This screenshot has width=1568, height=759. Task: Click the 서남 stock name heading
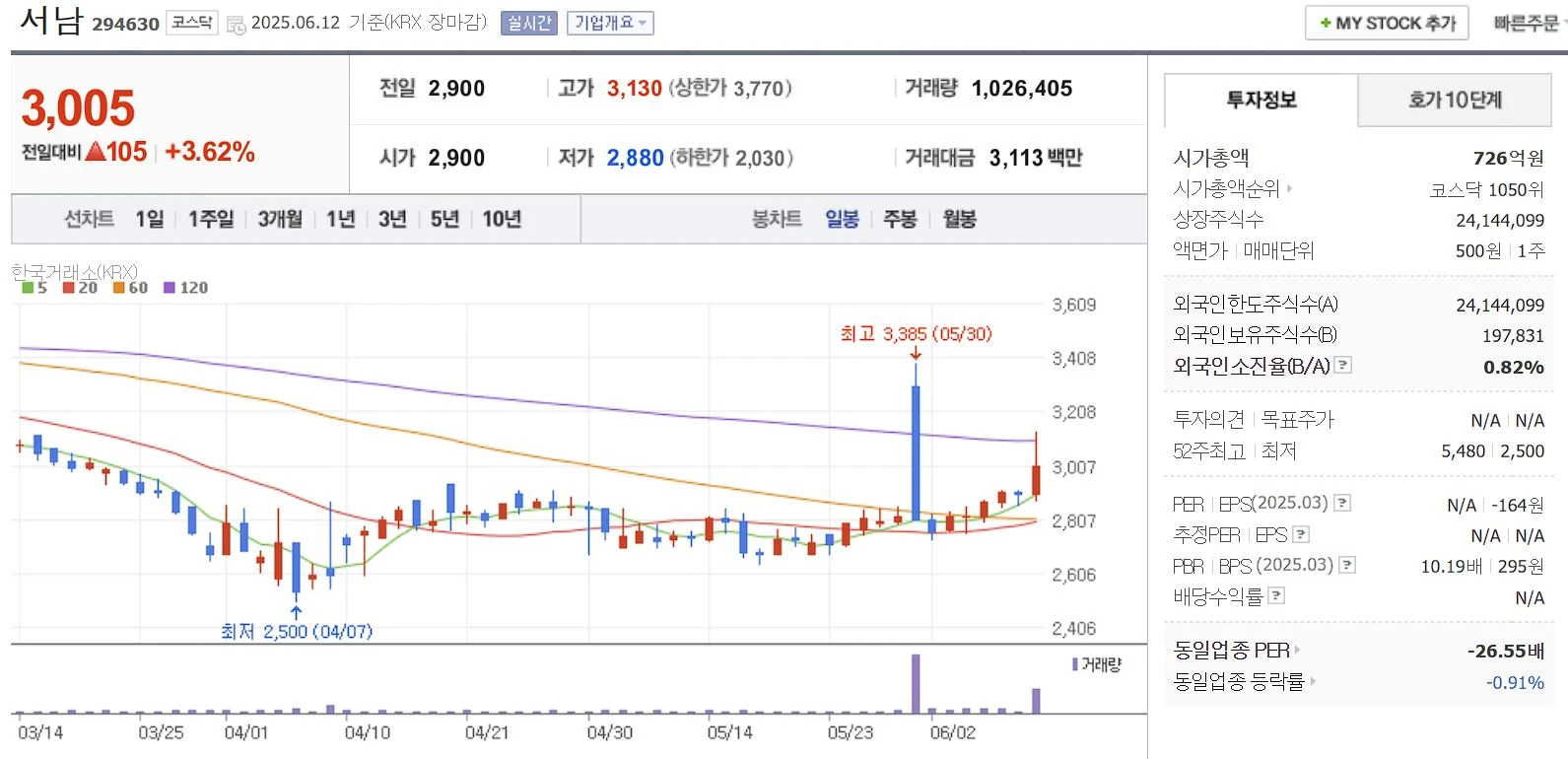click(x=51, y=20)
